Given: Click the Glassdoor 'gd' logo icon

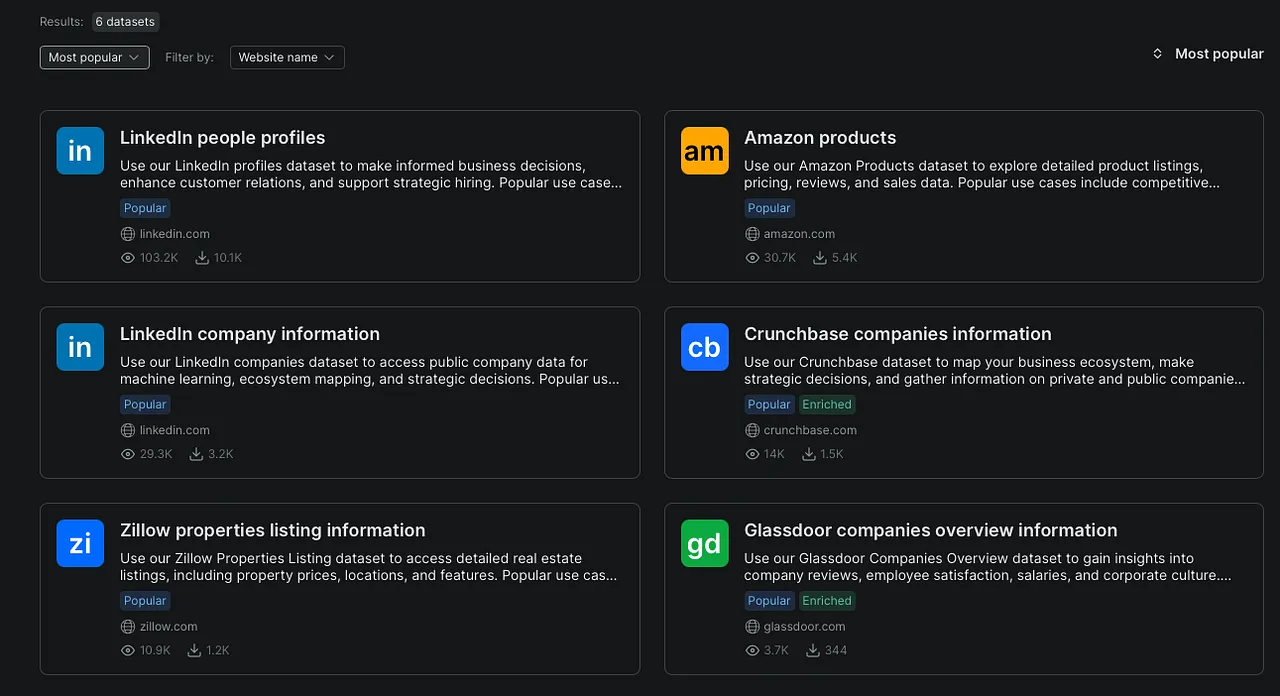Looking at the screenshot, I should (705, 543).
